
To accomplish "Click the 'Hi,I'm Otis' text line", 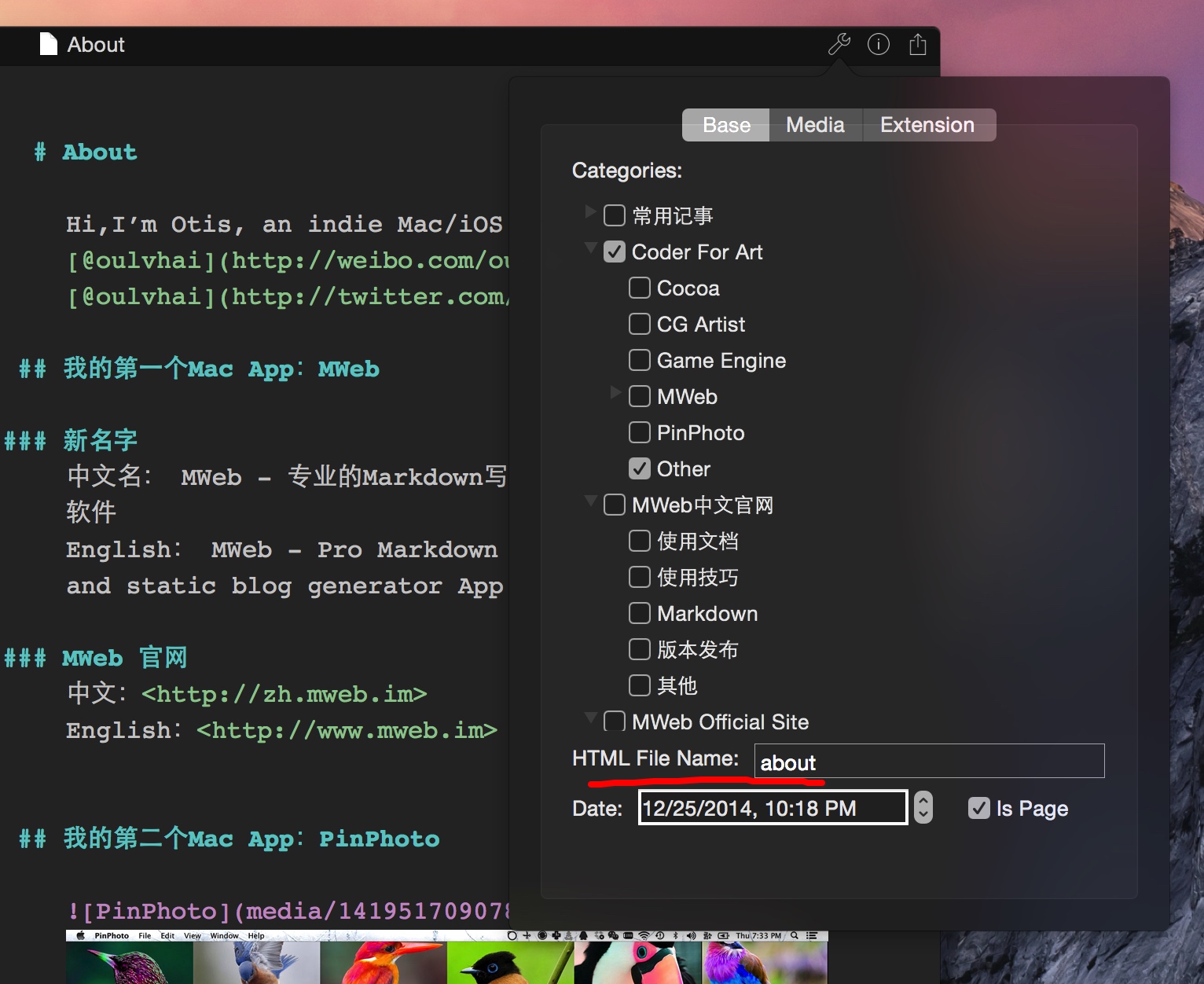I will pyautogui.click(x=284, y=224).
